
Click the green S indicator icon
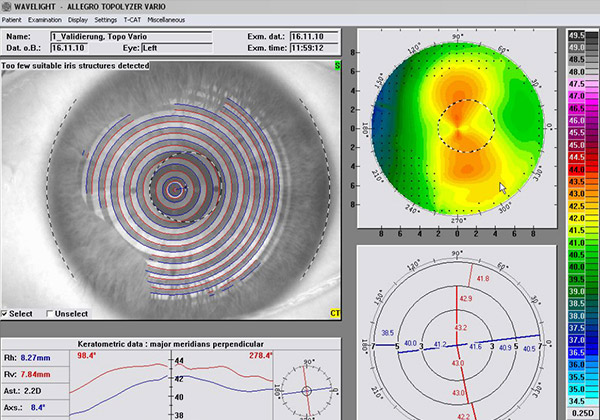(338, 66)
